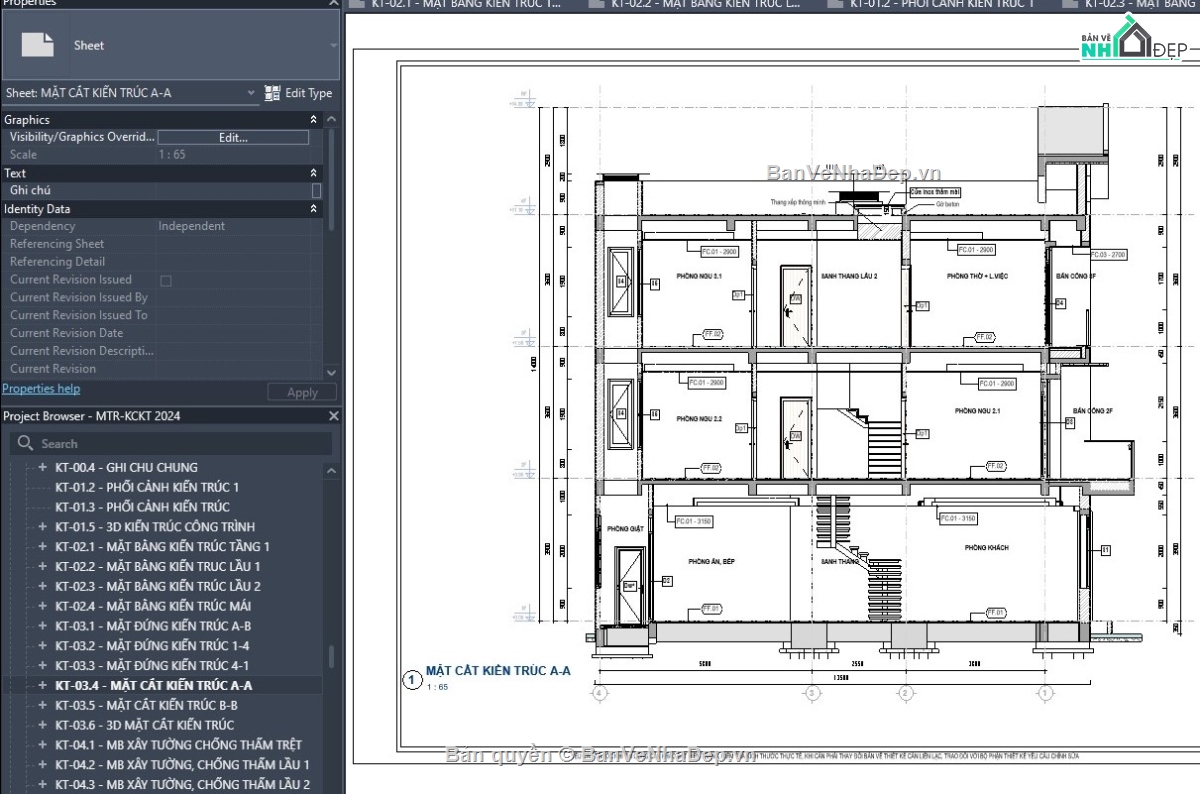Expand the KT-03.2 sheet node
Screen dimensions: 1200x794
(42, 645)
